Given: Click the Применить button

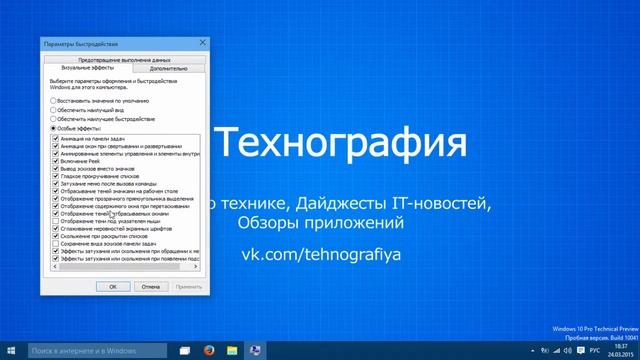Looking at the screenshot, I should click(189, 287).
